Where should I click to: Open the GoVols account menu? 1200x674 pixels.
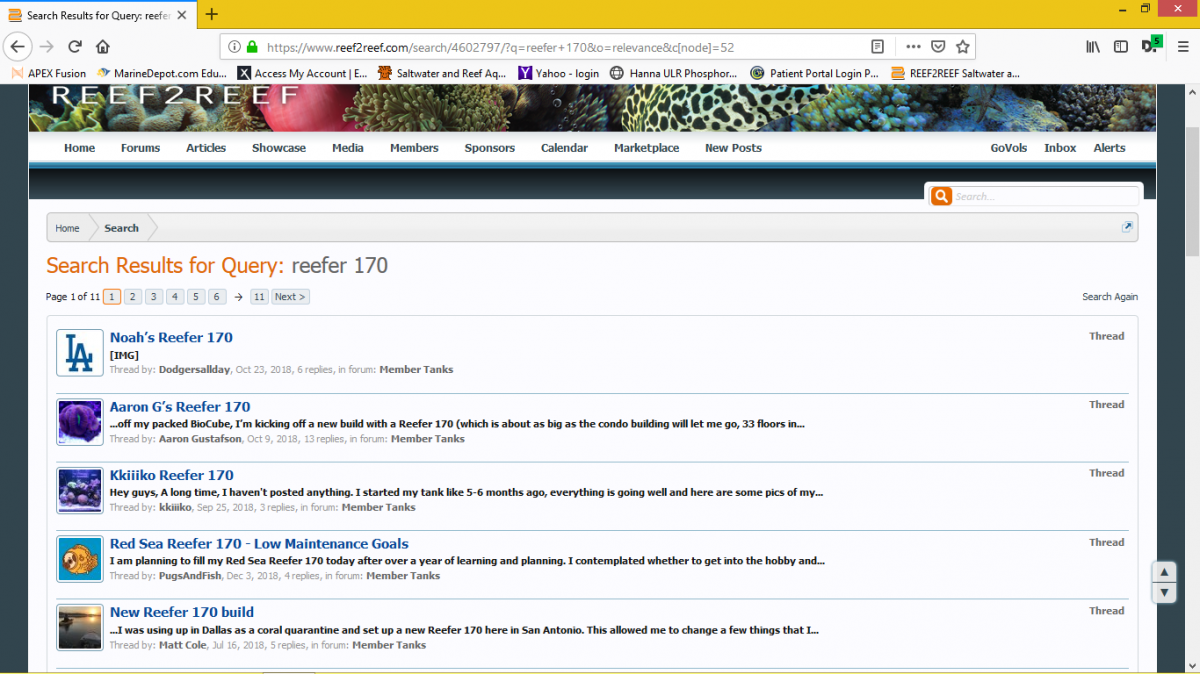1009,148
